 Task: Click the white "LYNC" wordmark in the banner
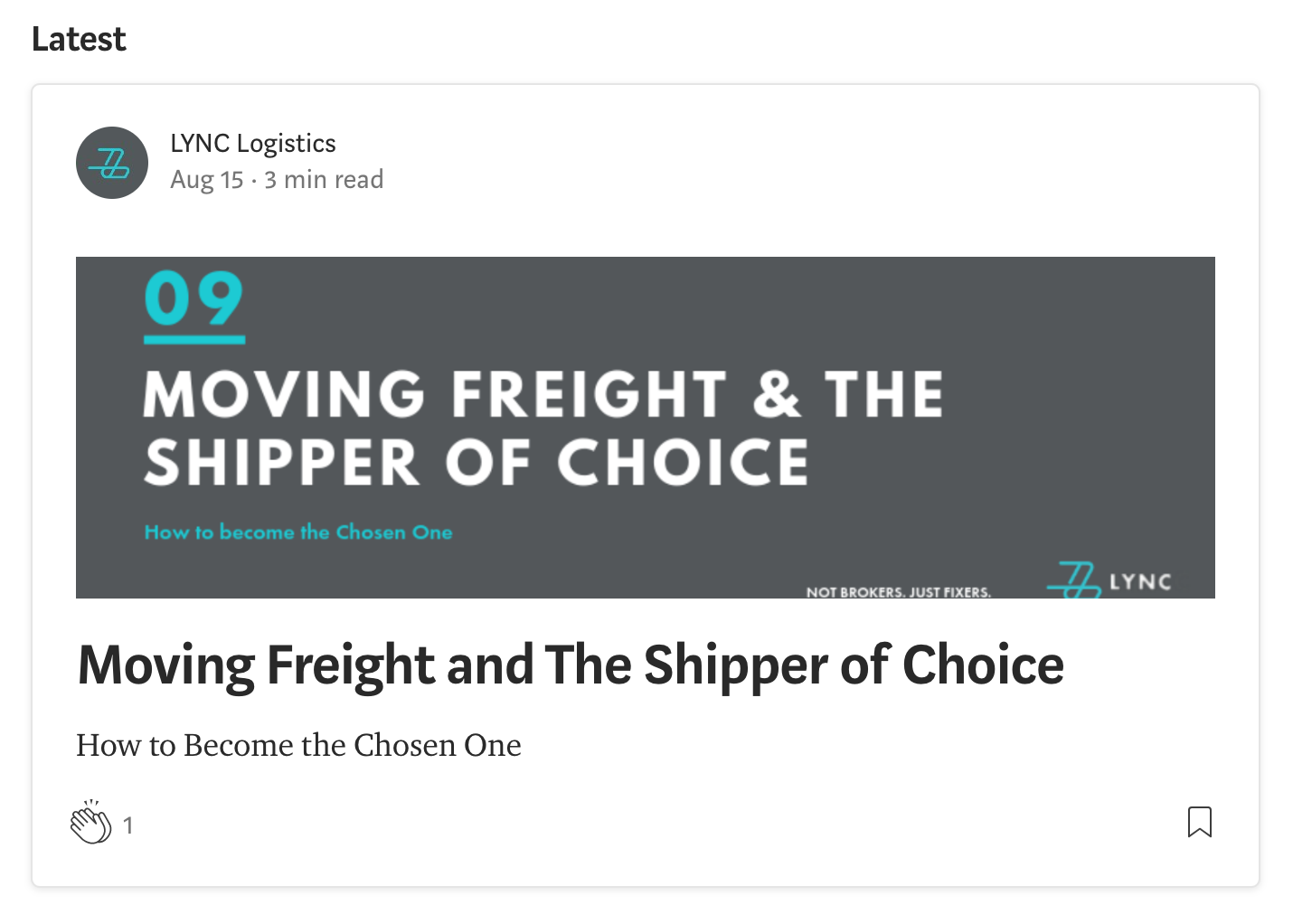[x=1140, y=581]
